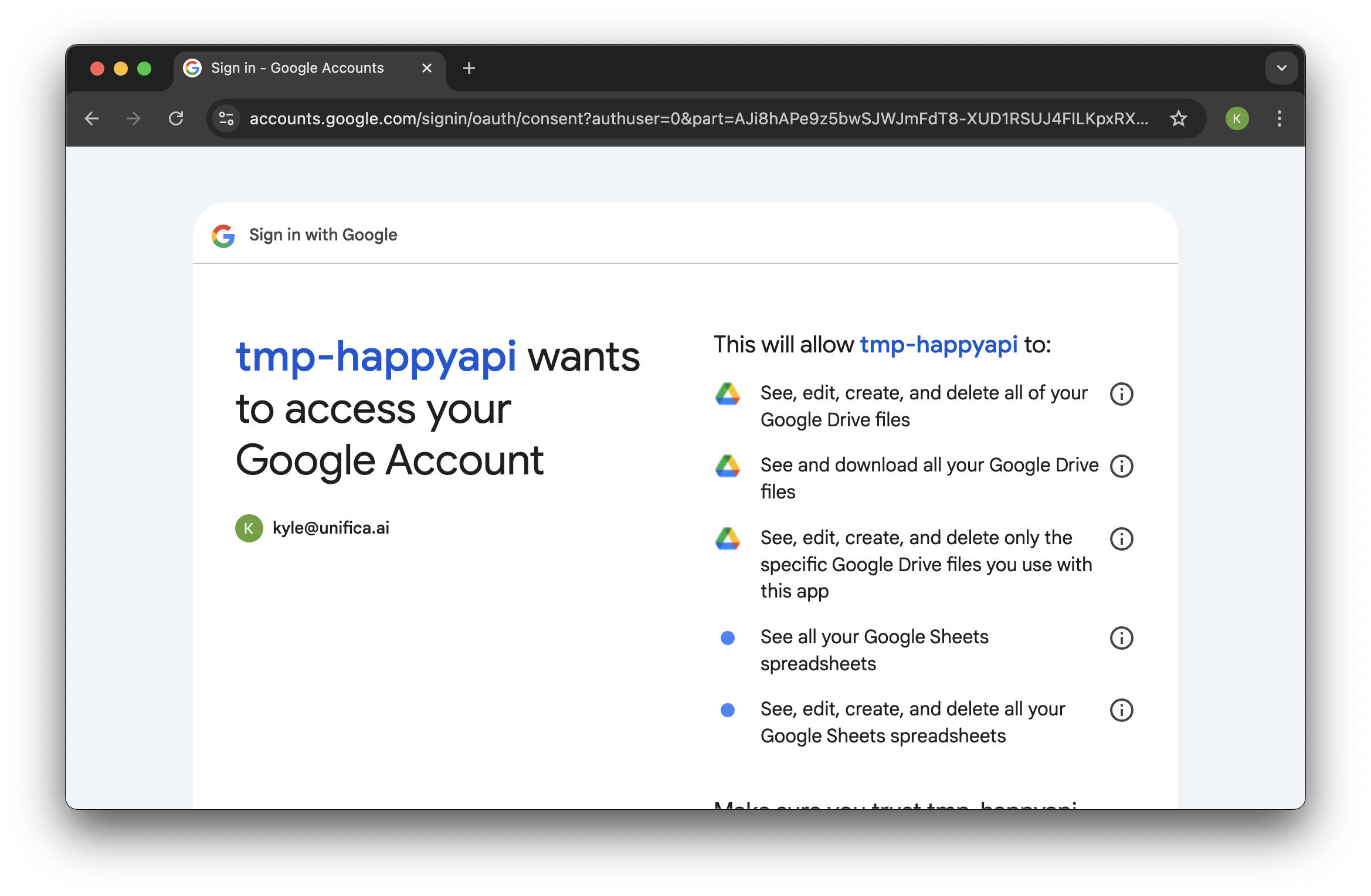Open a new tab with the plus icon
This screenshot has width=1371, height=896.
pos(469,69)
